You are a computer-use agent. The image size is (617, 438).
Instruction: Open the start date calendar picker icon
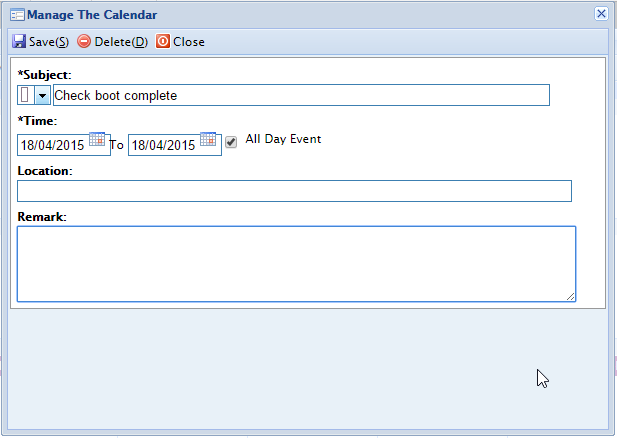[97, 139]
